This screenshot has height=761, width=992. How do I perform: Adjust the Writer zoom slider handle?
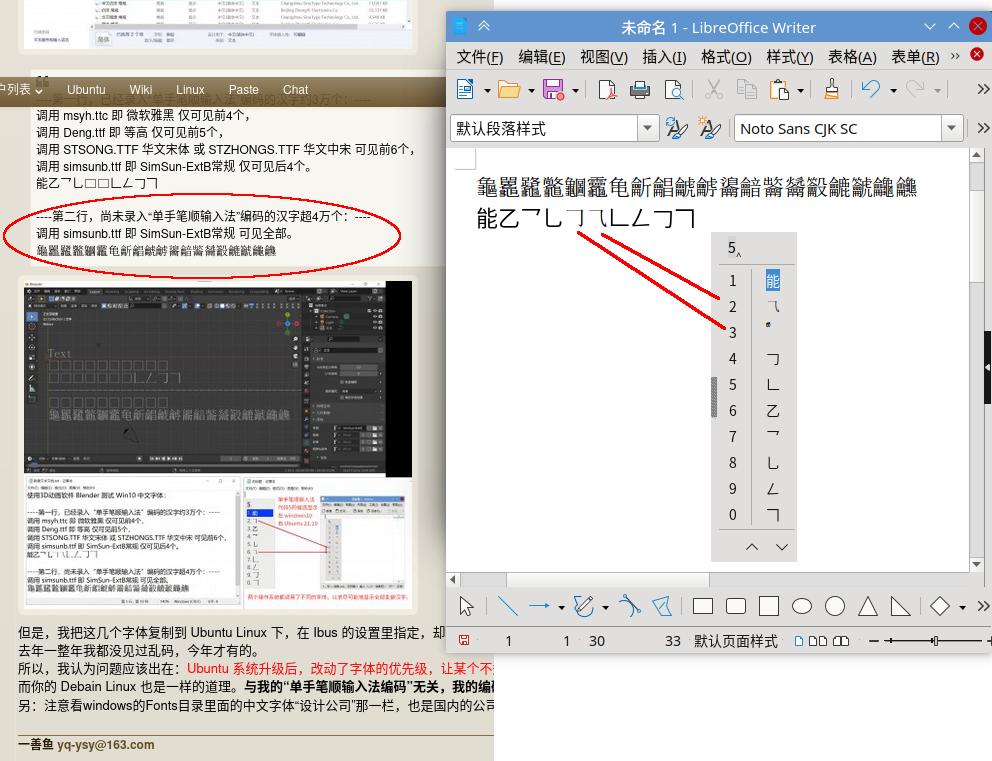[x=934, y=641]
